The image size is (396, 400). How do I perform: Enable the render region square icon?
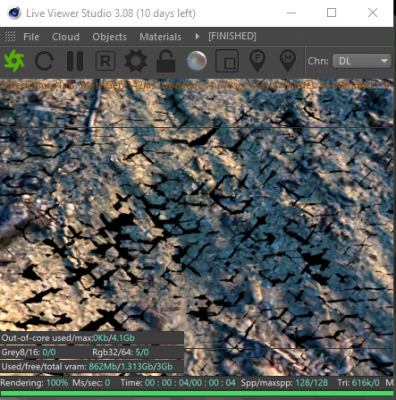click(227, 61)
